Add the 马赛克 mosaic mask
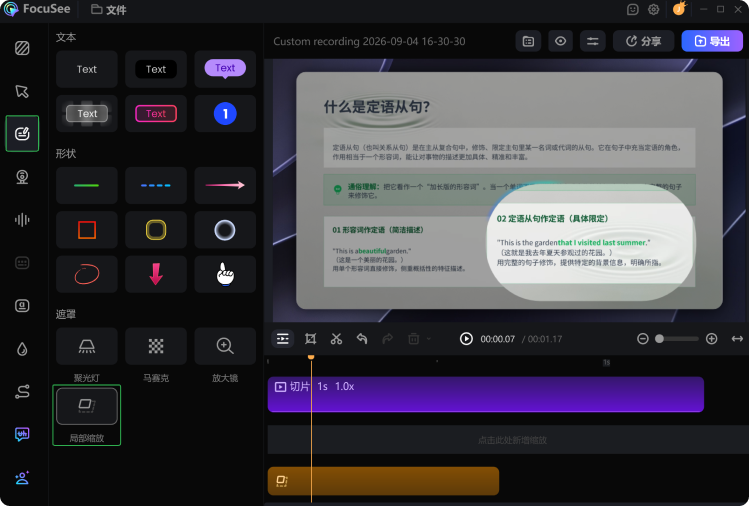This screenshot has height=506, width=749. [156, 346]
